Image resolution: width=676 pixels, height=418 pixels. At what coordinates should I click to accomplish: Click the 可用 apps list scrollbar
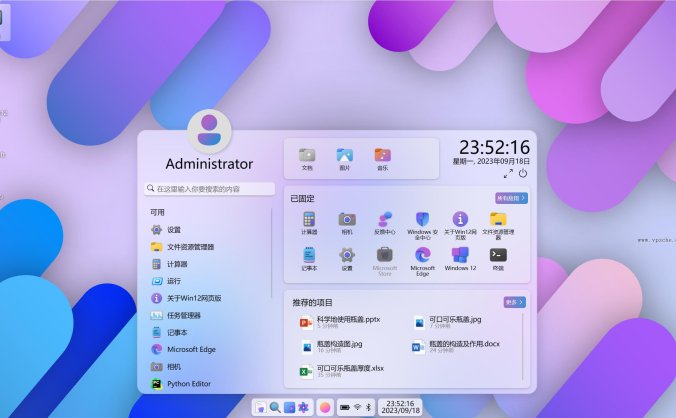(x=272, y=253)
